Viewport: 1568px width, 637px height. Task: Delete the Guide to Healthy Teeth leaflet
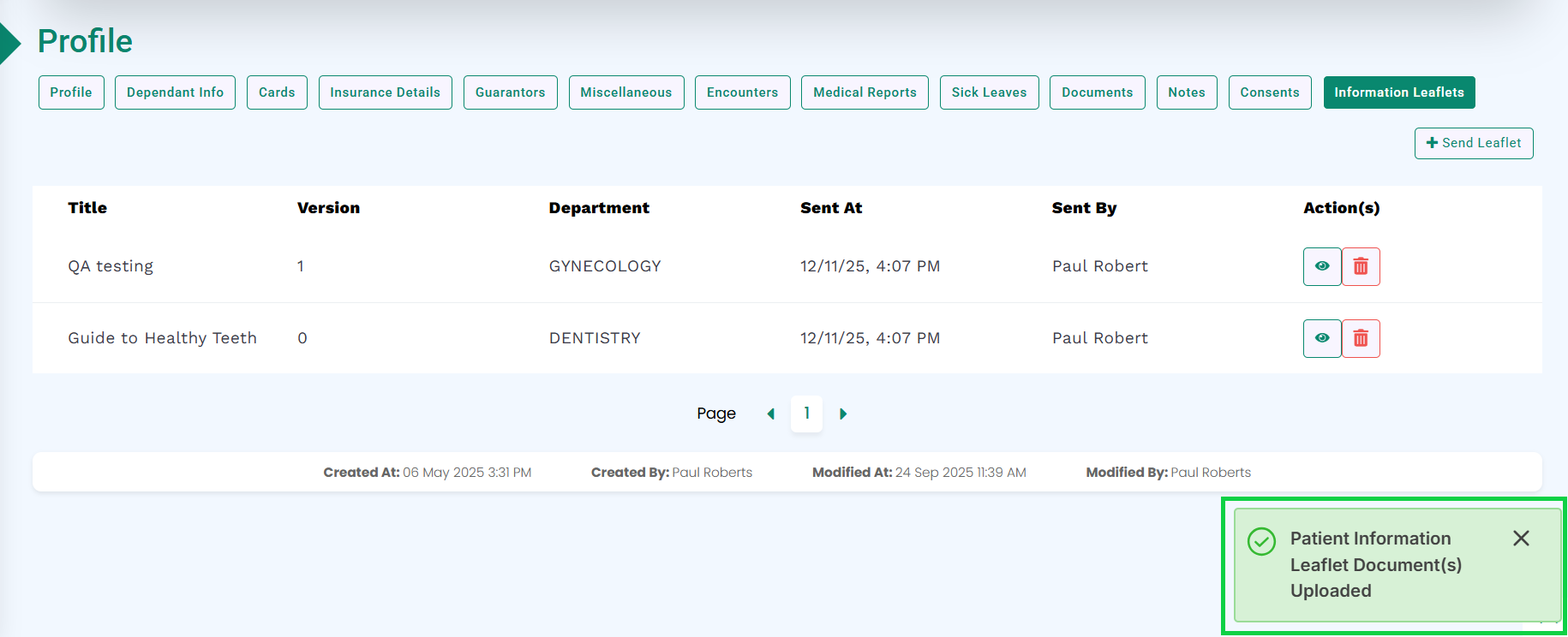pos(1361,338)
